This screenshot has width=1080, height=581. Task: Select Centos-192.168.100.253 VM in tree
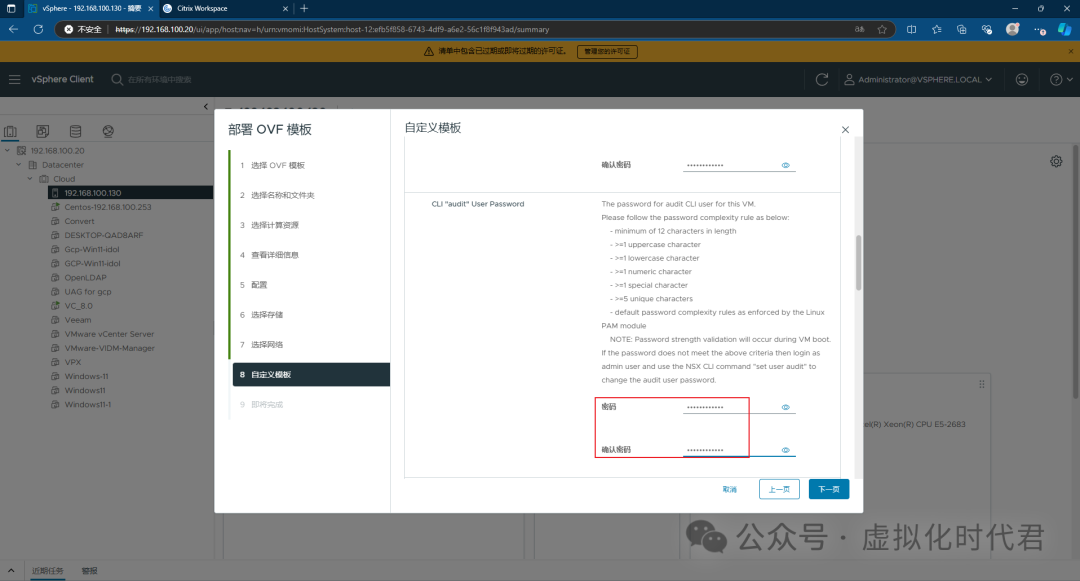pyautogui.click(x=107, y=207)
